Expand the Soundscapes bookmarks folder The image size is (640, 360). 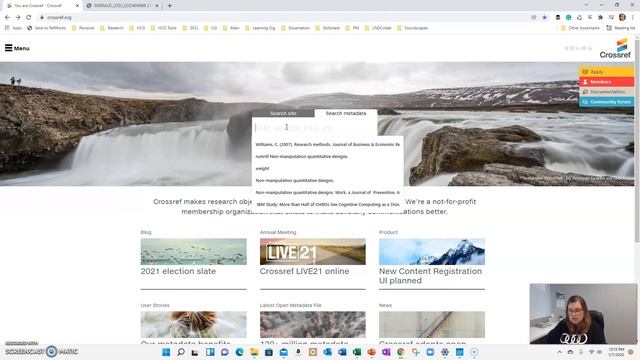(x=412, y=28)
